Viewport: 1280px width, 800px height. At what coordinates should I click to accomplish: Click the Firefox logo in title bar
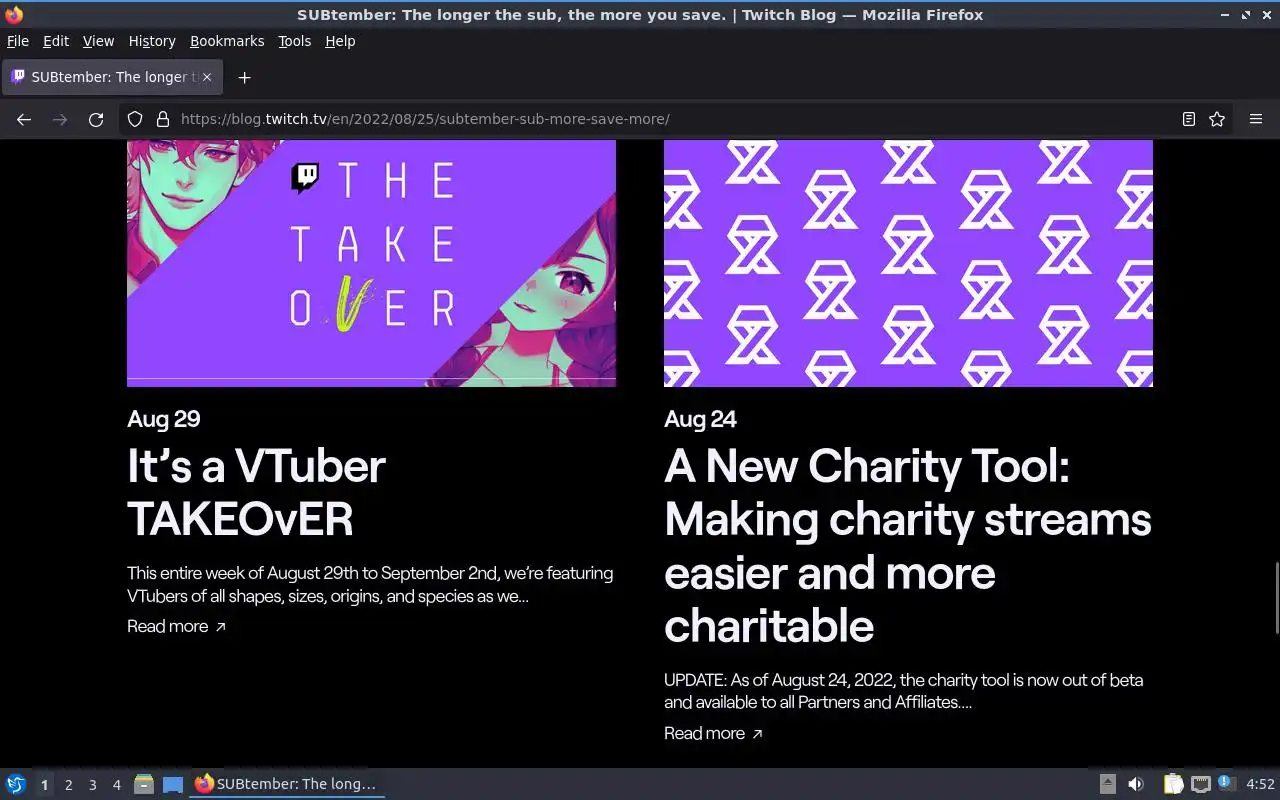click(x=14, y=15)
